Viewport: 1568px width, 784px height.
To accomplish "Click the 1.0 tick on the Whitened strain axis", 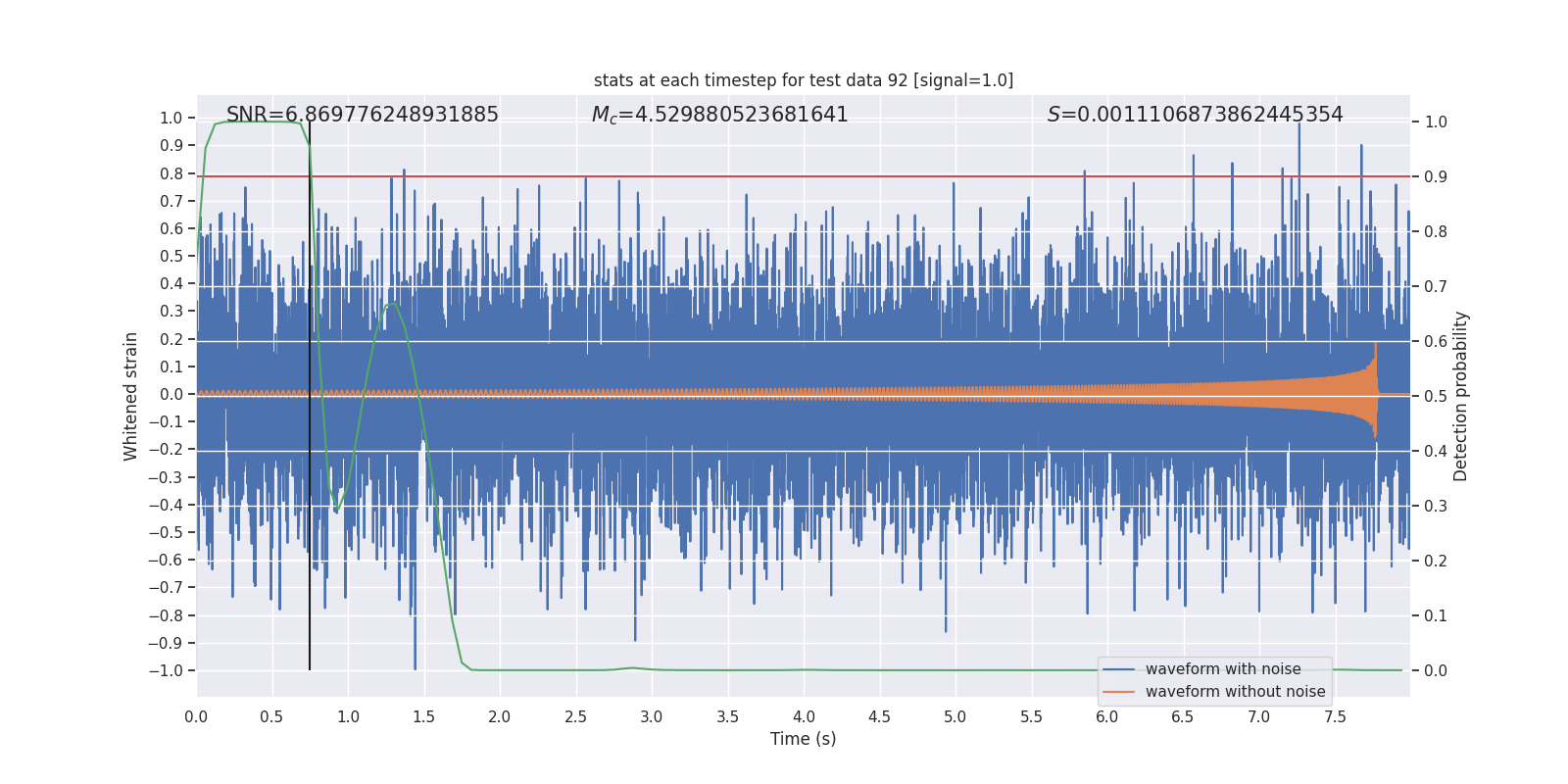I will (171, 118).
